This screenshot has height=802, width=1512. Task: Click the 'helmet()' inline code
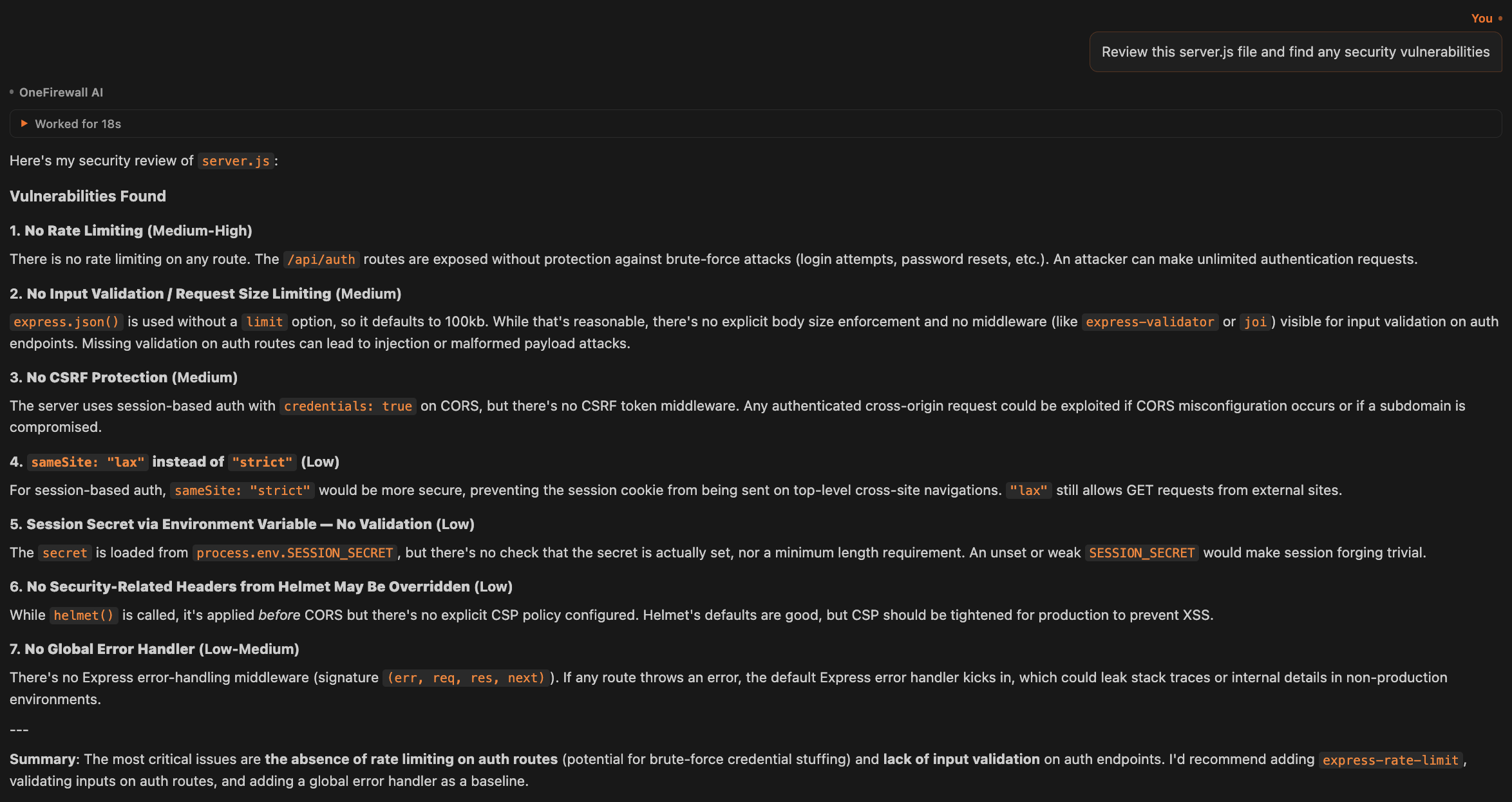[x=84, y=615]
